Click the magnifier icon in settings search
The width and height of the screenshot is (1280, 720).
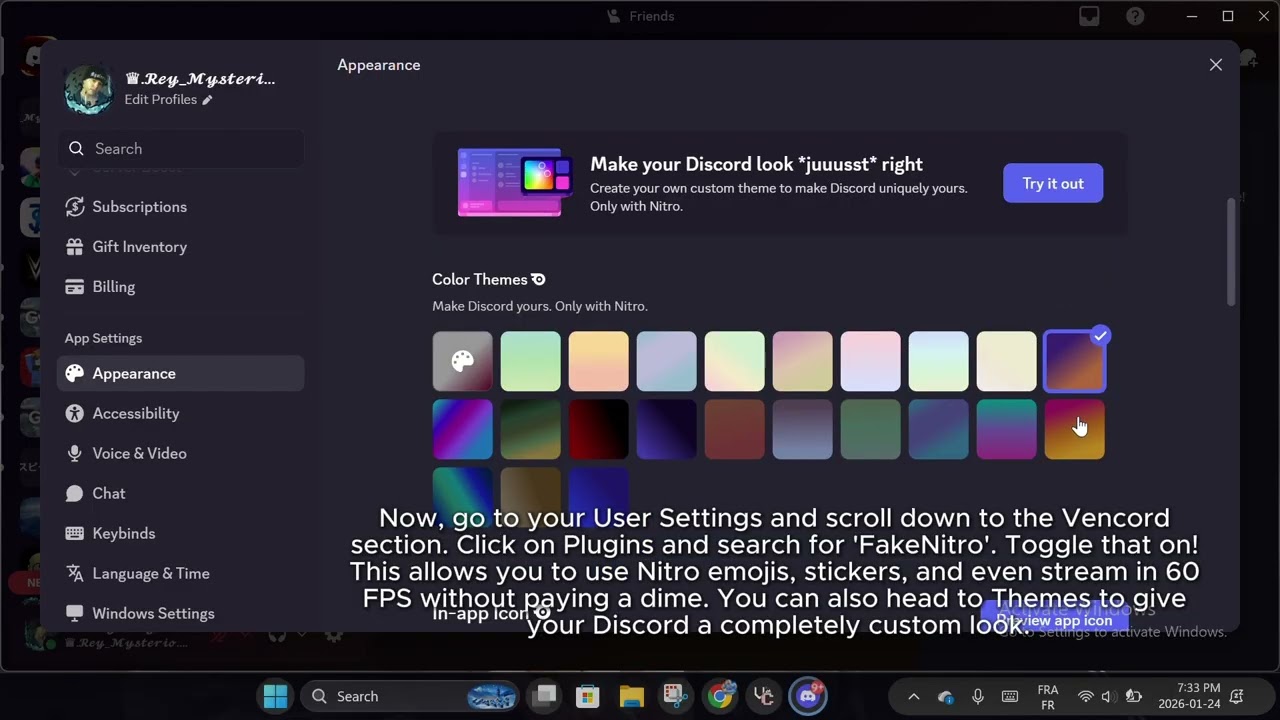76,149
